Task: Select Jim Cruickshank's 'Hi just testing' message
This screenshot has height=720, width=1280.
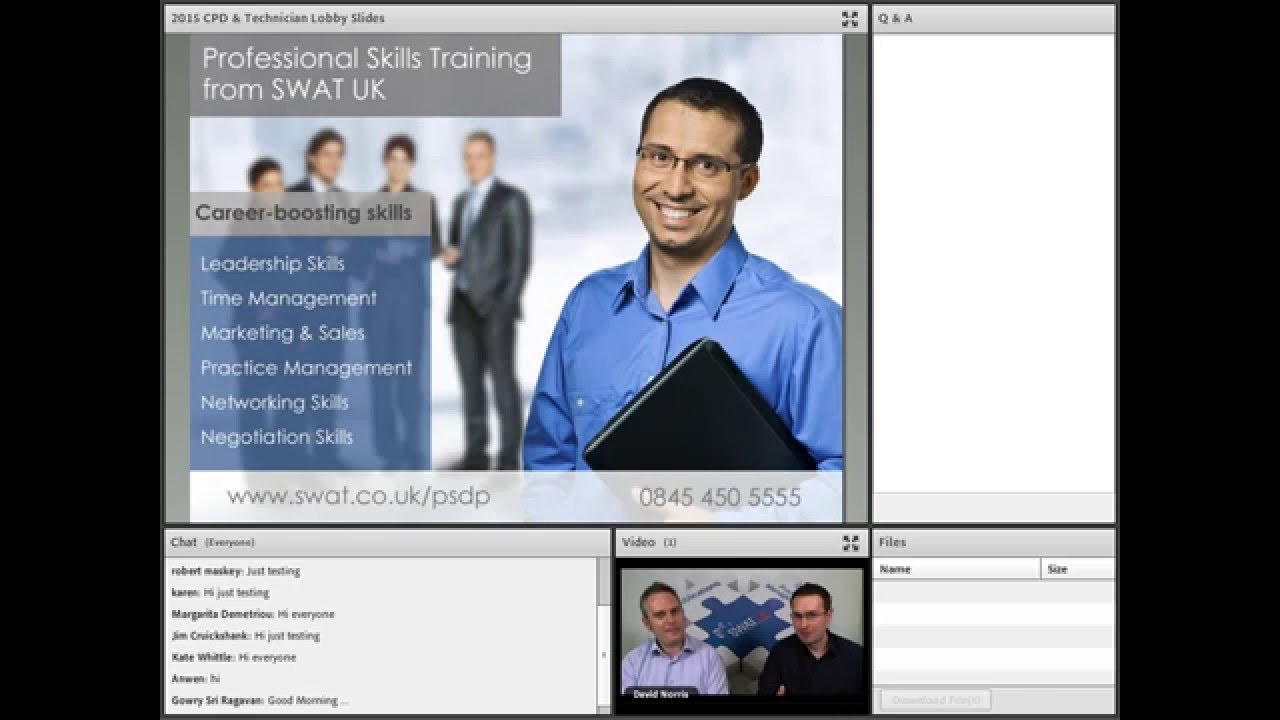Action: coord(246,636)
